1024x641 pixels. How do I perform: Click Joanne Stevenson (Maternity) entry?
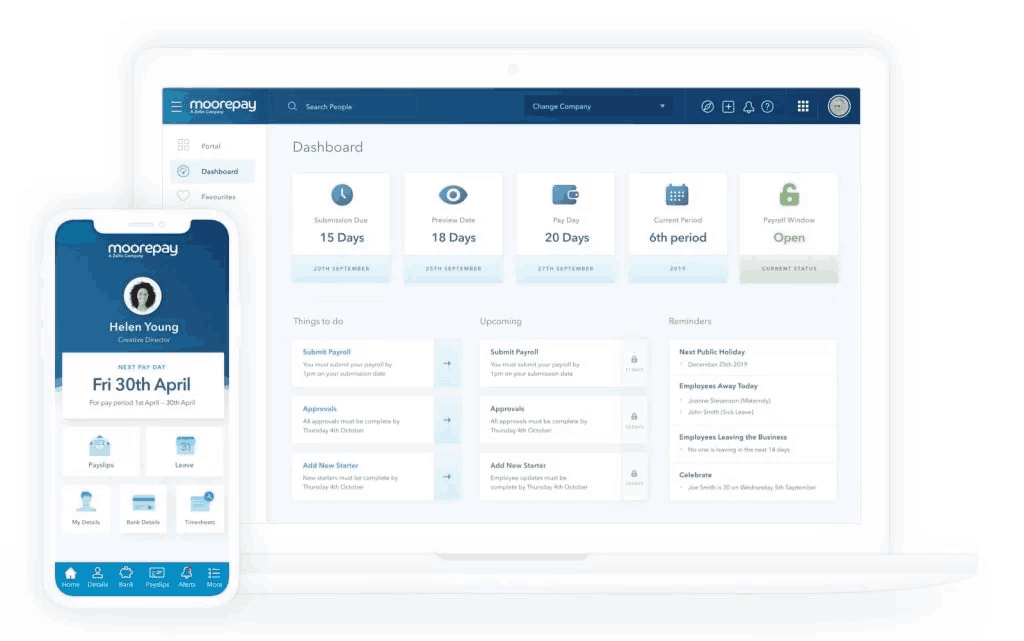click(729, 400)
